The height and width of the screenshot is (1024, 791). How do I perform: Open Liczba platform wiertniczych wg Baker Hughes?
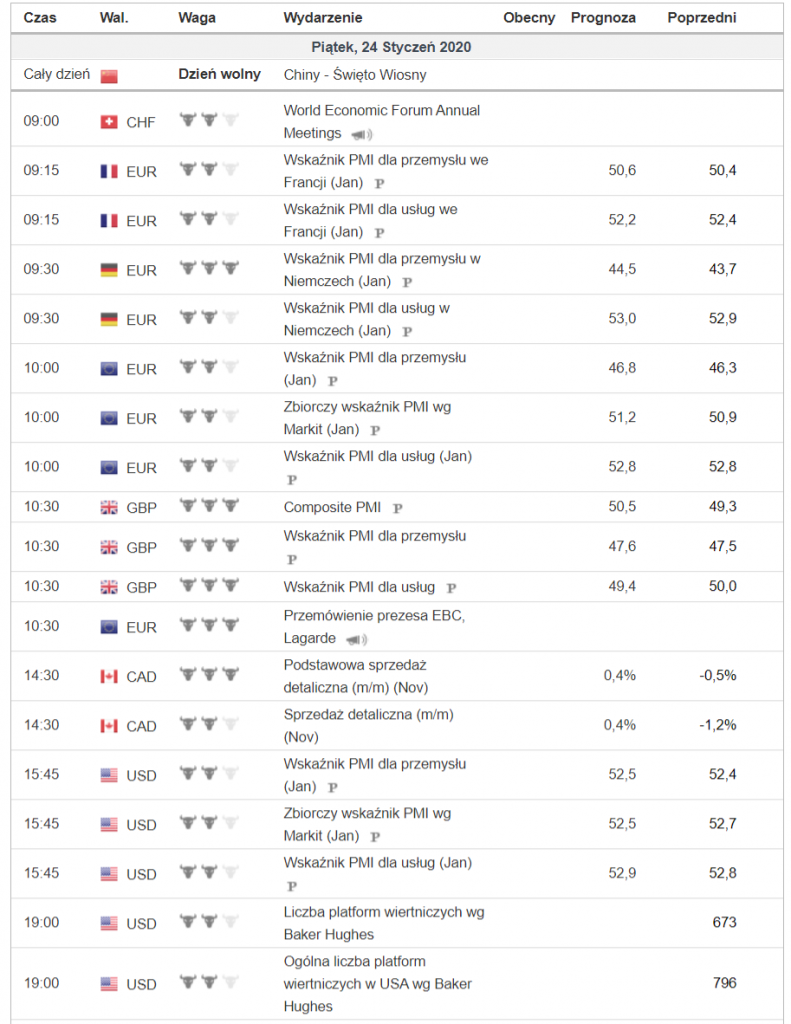coord(384,912)
